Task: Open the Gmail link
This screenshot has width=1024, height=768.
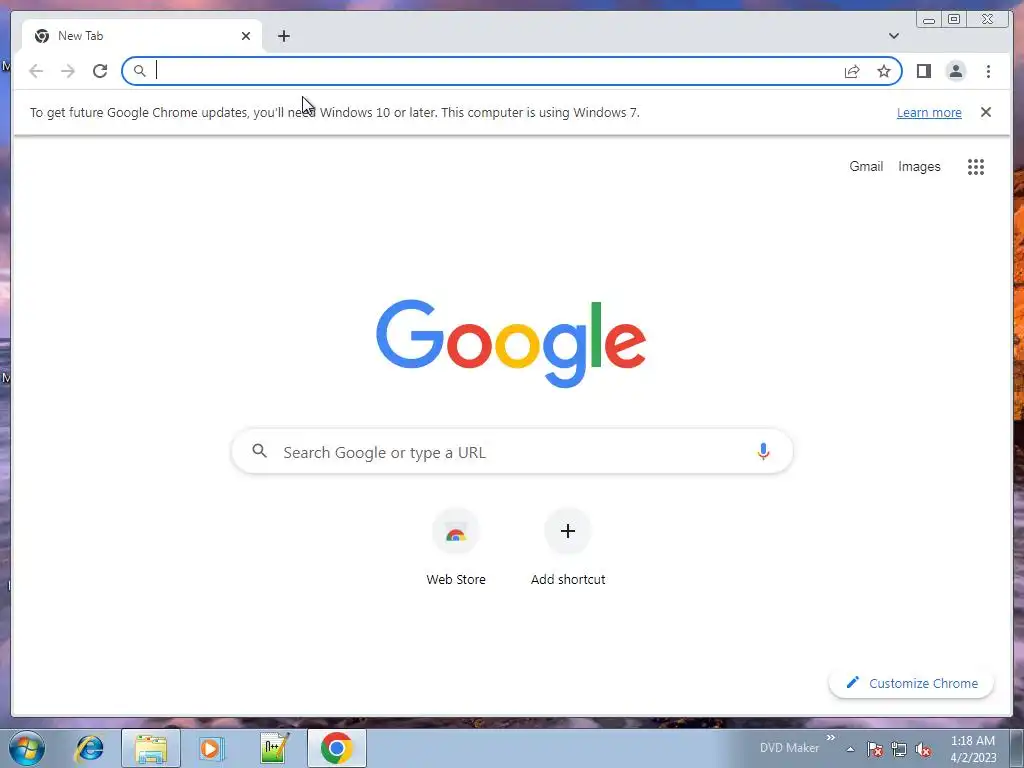Action: [866, 167]
